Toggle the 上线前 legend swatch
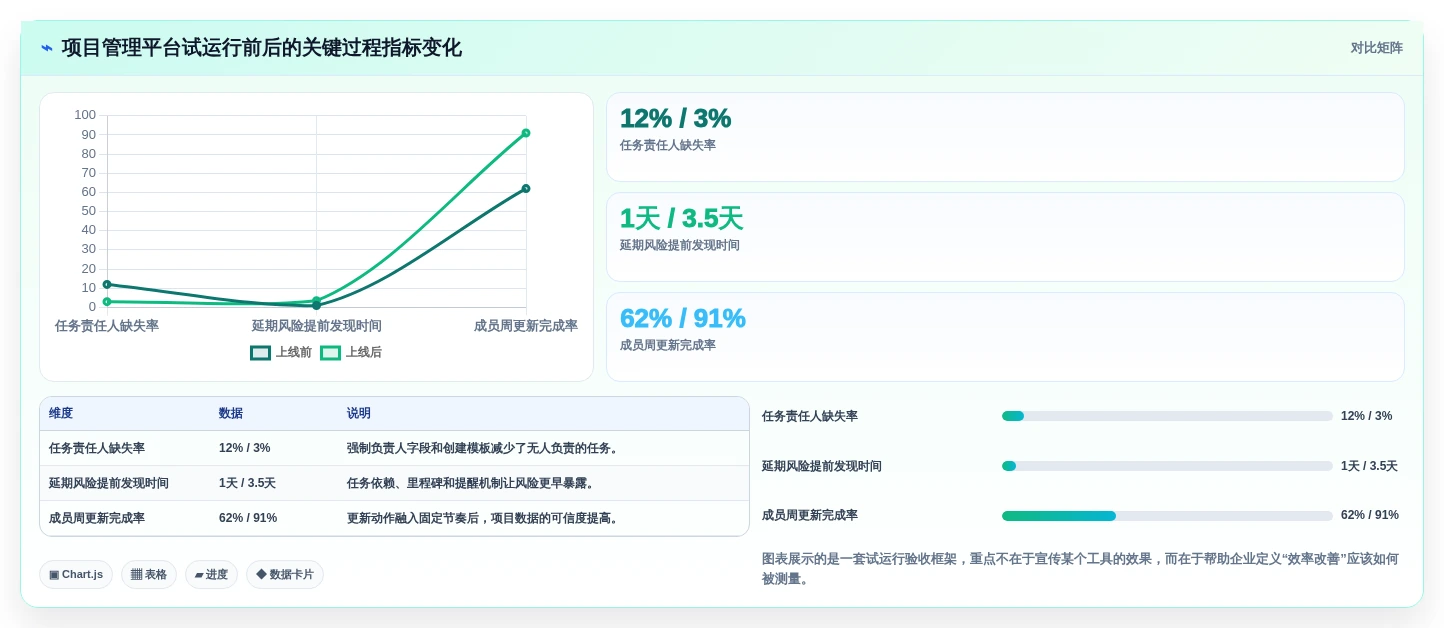Screen dimensions: 1444x628 coord(260,353)
